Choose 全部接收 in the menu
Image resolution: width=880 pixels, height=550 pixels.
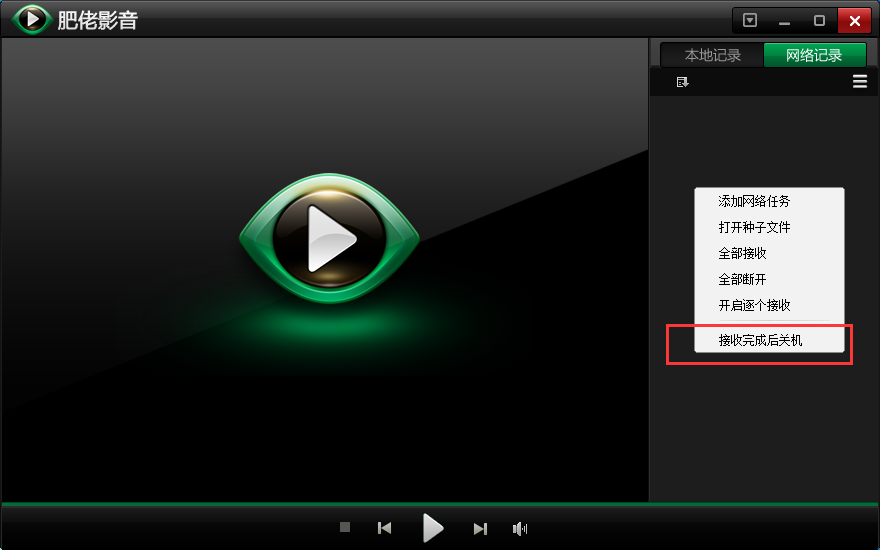(769, 253)
